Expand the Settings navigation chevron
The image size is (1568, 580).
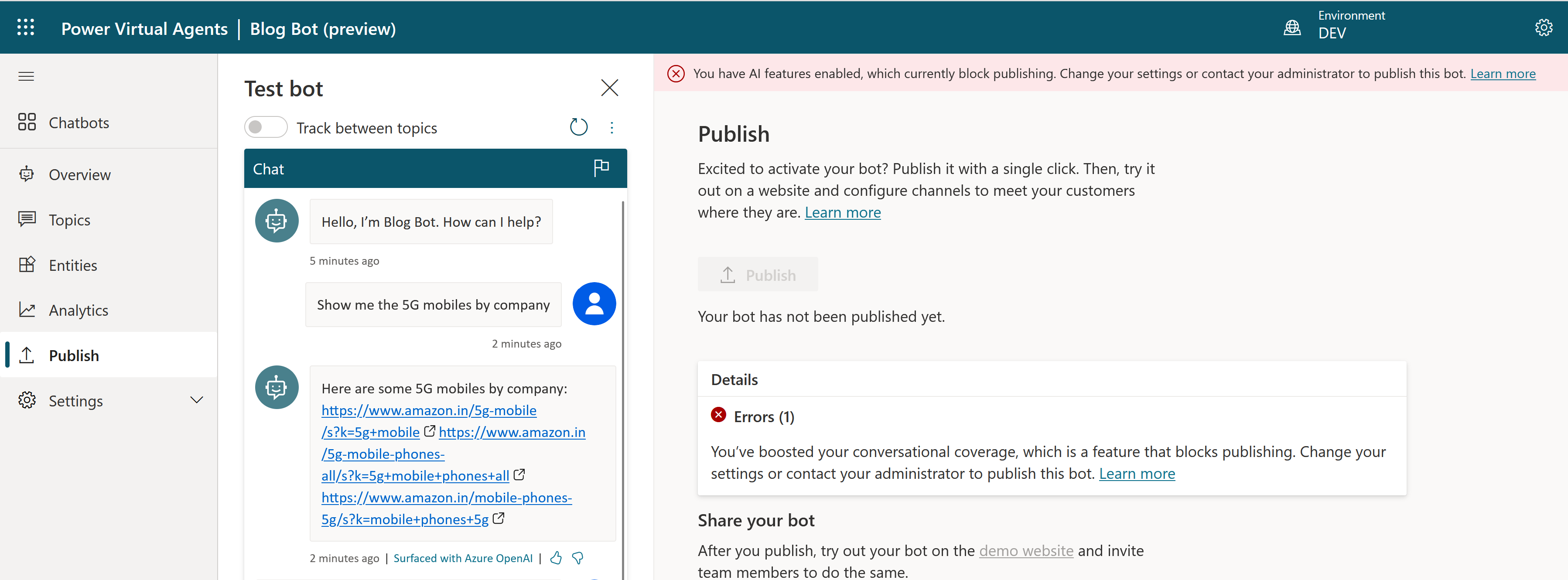click(x=196, y=400)
